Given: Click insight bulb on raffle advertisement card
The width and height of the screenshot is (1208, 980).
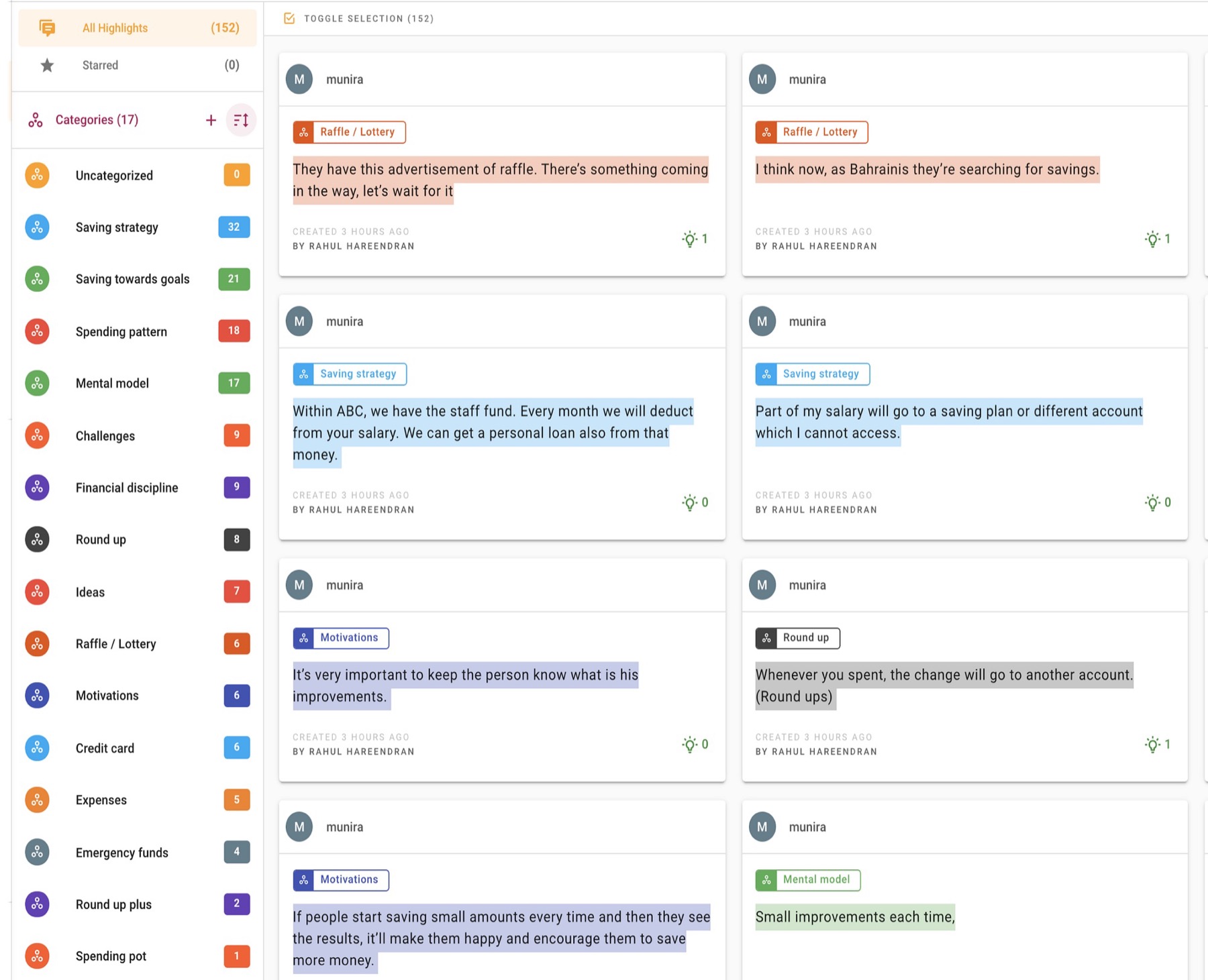Looking at the screenshot, I should [x=689, y=239].
